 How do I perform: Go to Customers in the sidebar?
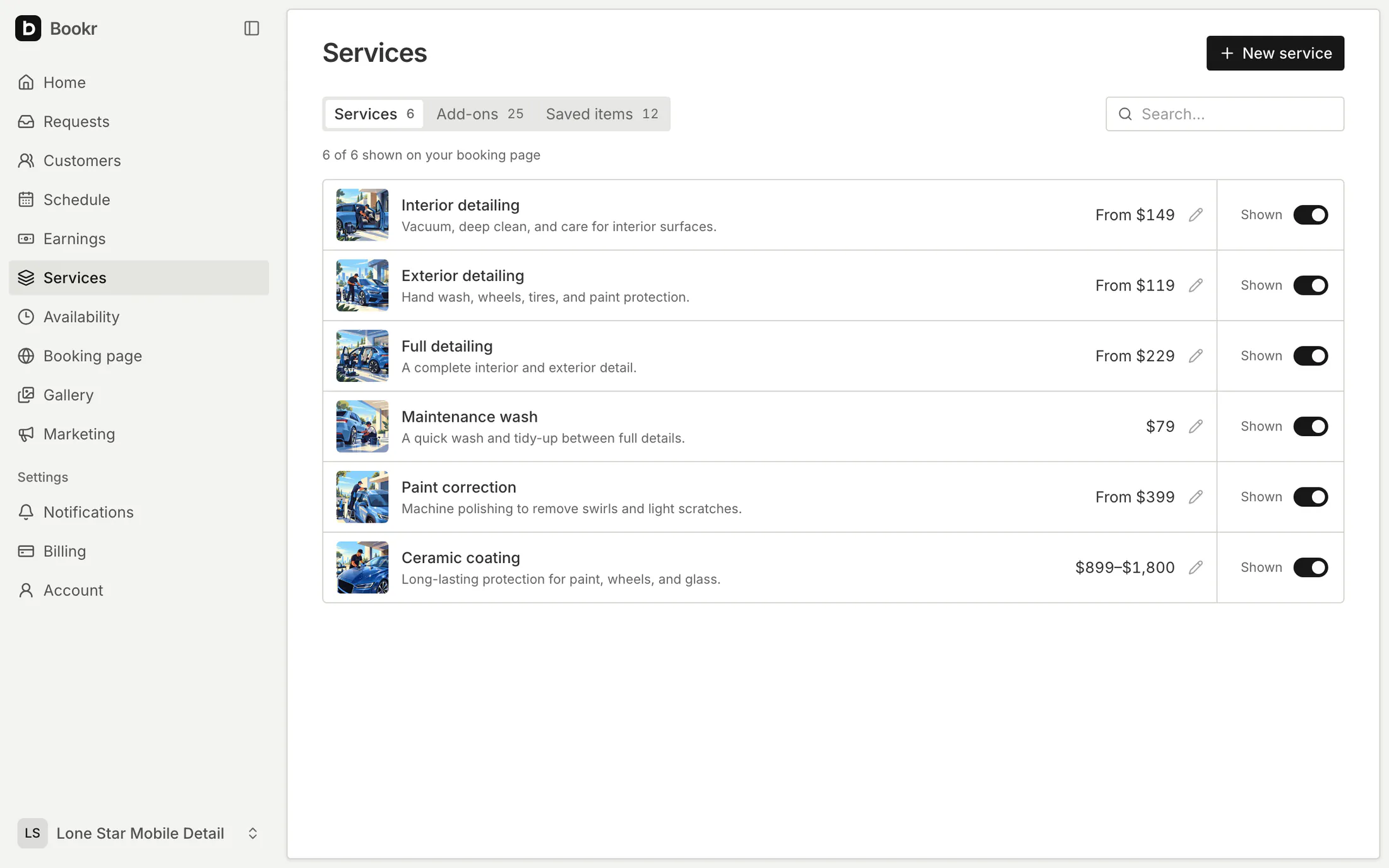tap(139, 160)
